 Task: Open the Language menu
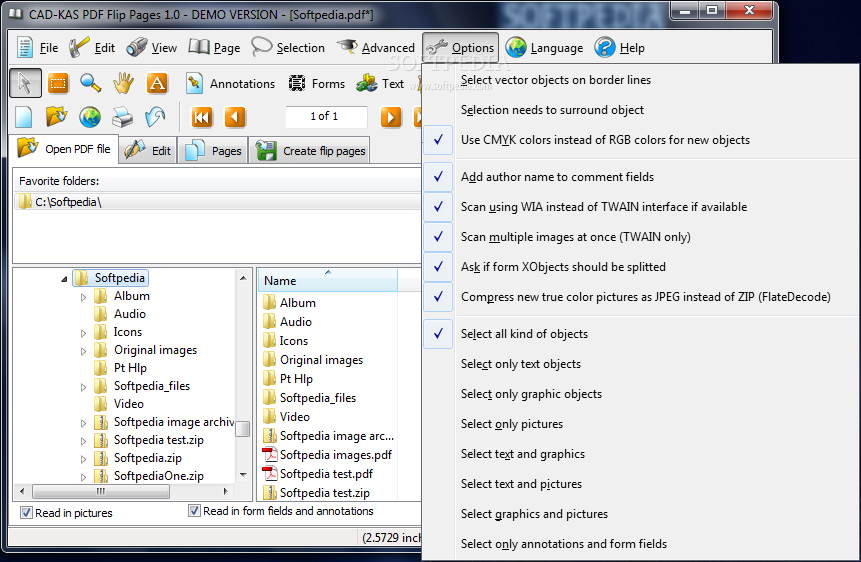point(545,48)
